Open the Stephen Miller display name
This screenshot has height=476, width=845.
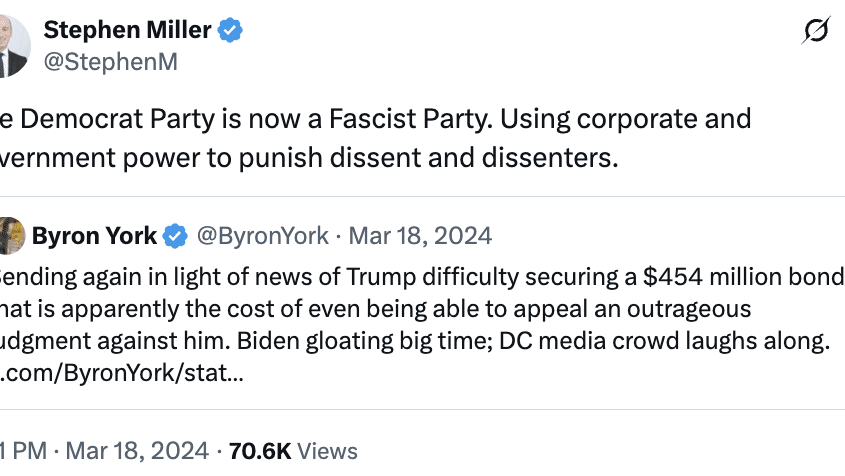141,30
